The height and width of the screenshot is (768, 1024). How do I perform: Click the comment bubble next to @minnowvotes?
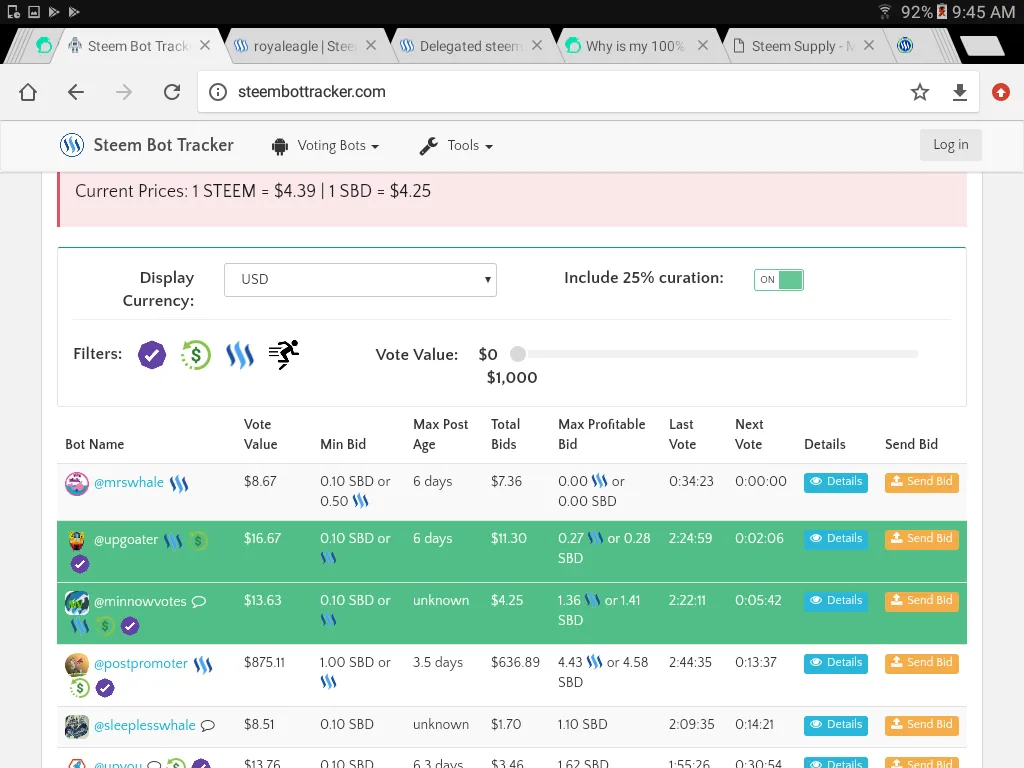(199, 601)
